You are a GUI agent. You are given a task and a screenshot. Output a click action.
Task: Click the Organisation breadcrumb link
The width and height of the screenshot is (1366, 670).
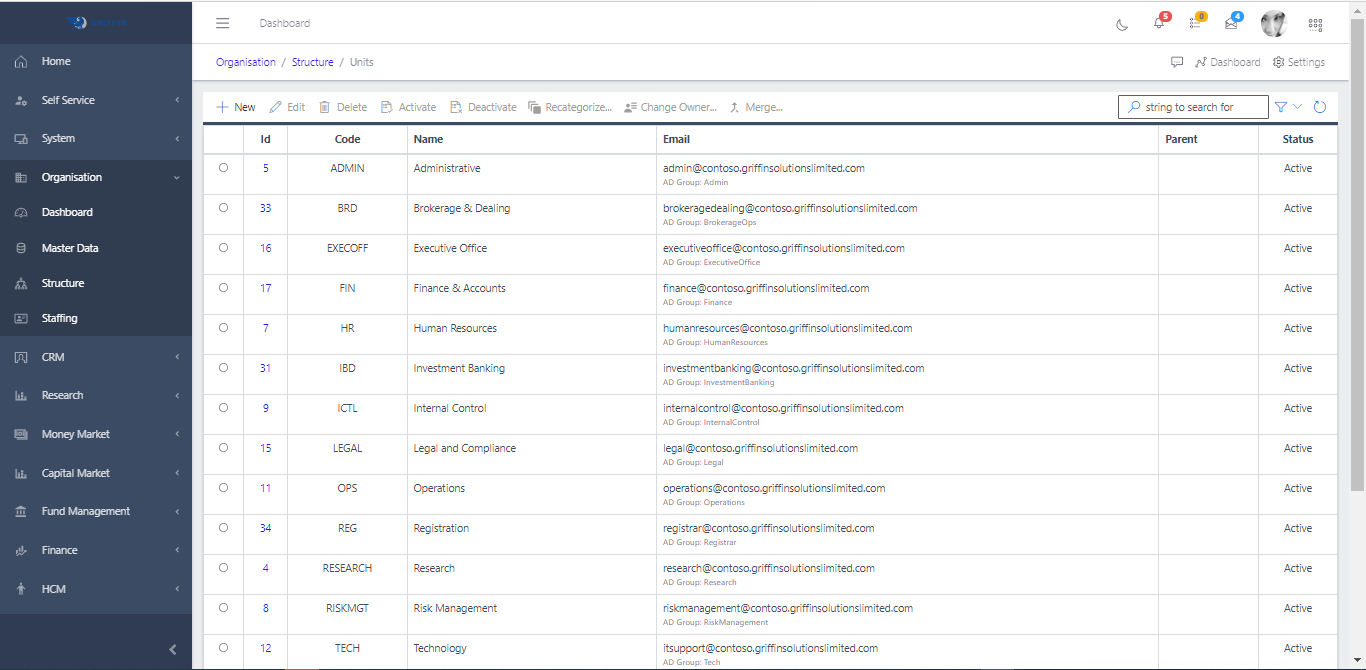pos(246,62)
